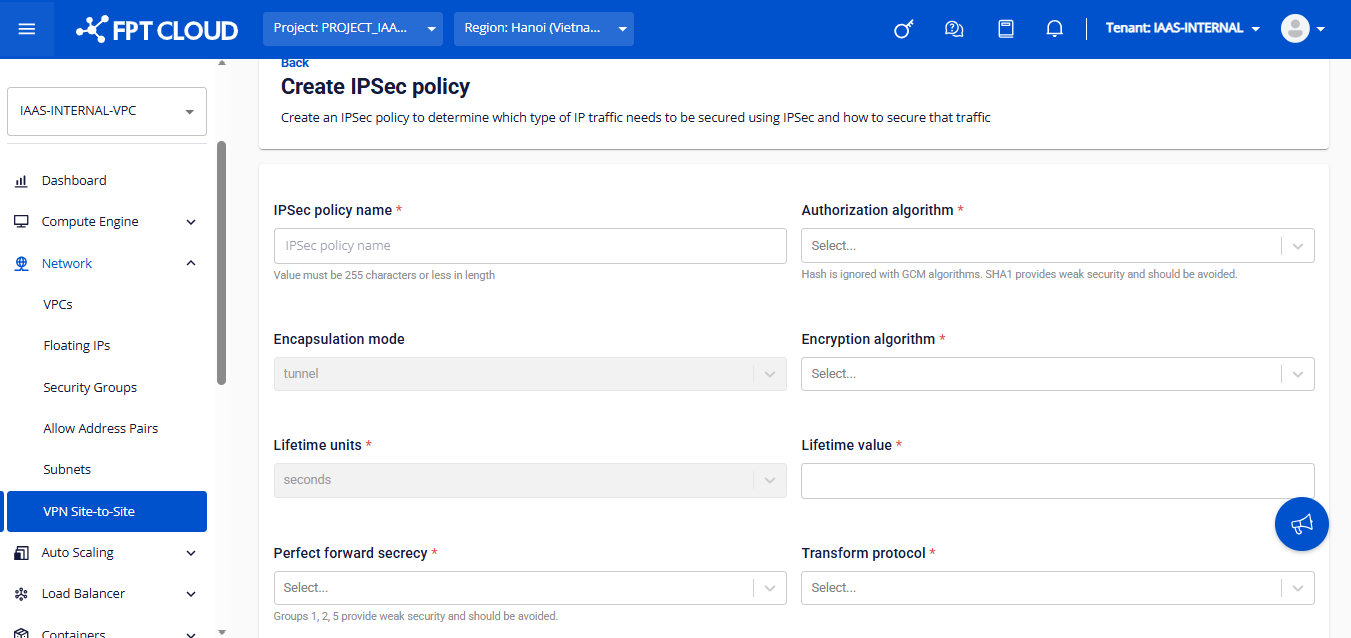Open the Perfect forward secrecy dropdown

(x=530, y=588)
